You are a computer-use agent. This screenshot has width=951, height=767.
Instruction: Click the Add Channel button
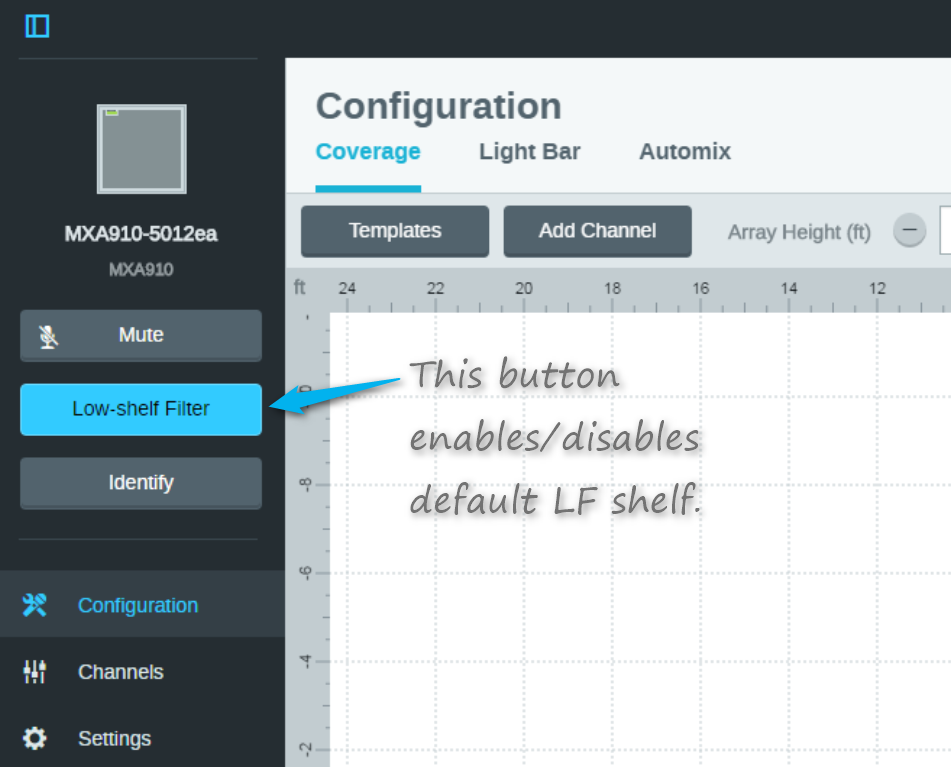(597, 231)
